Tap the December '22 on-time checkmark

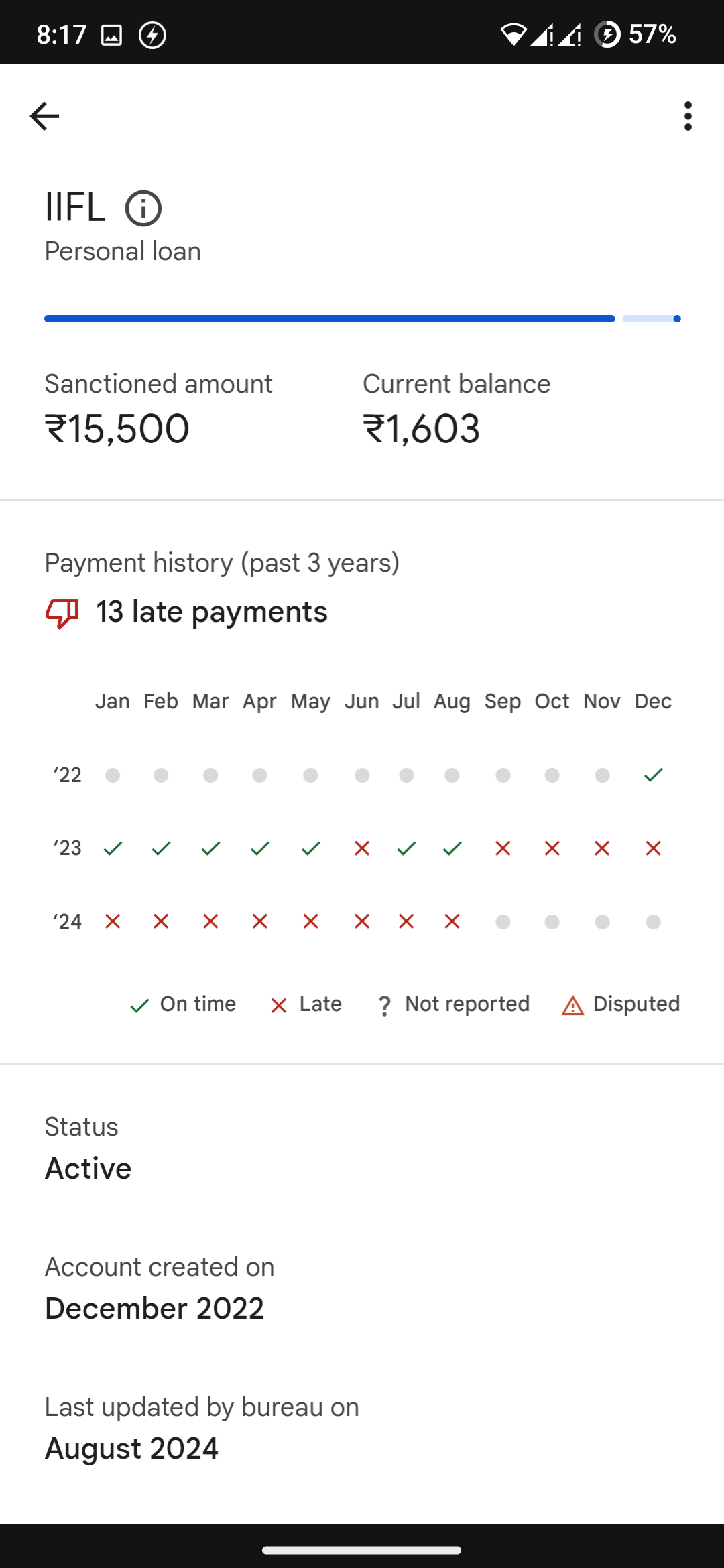click(653, 775)
